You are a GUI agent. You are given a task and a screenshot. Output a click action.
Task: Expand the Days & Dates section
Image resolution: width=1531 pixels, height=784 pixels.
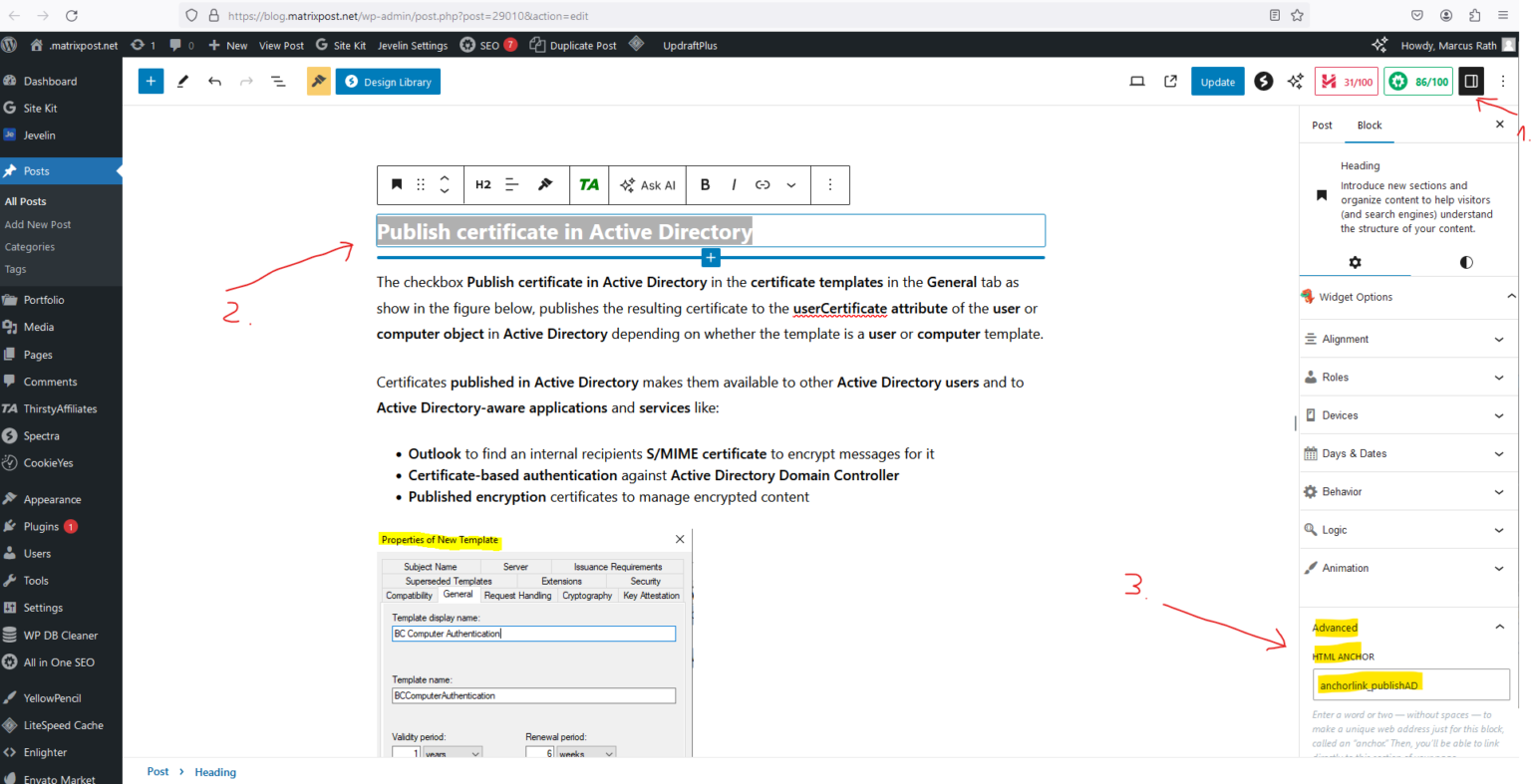point(1406,453)
